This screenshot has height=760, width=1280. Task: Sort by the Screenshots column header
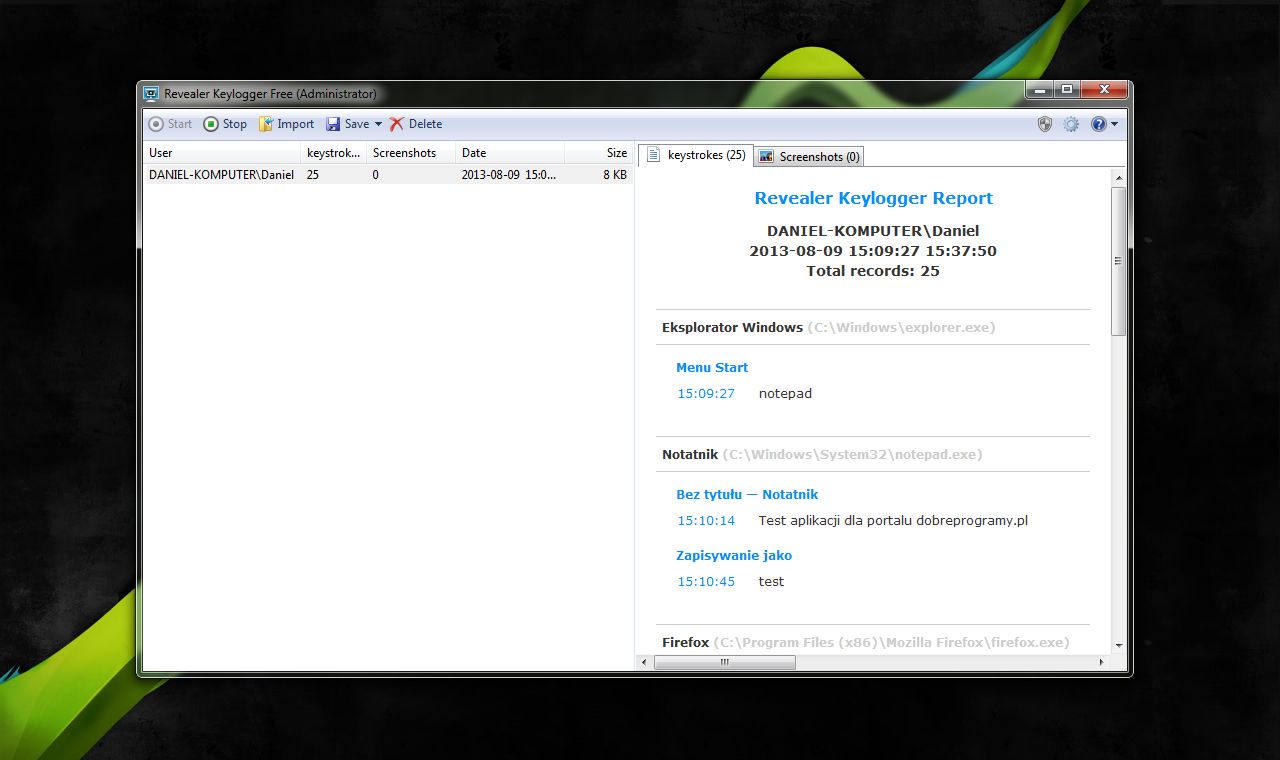pyautogui.click(x=411, y=153)
